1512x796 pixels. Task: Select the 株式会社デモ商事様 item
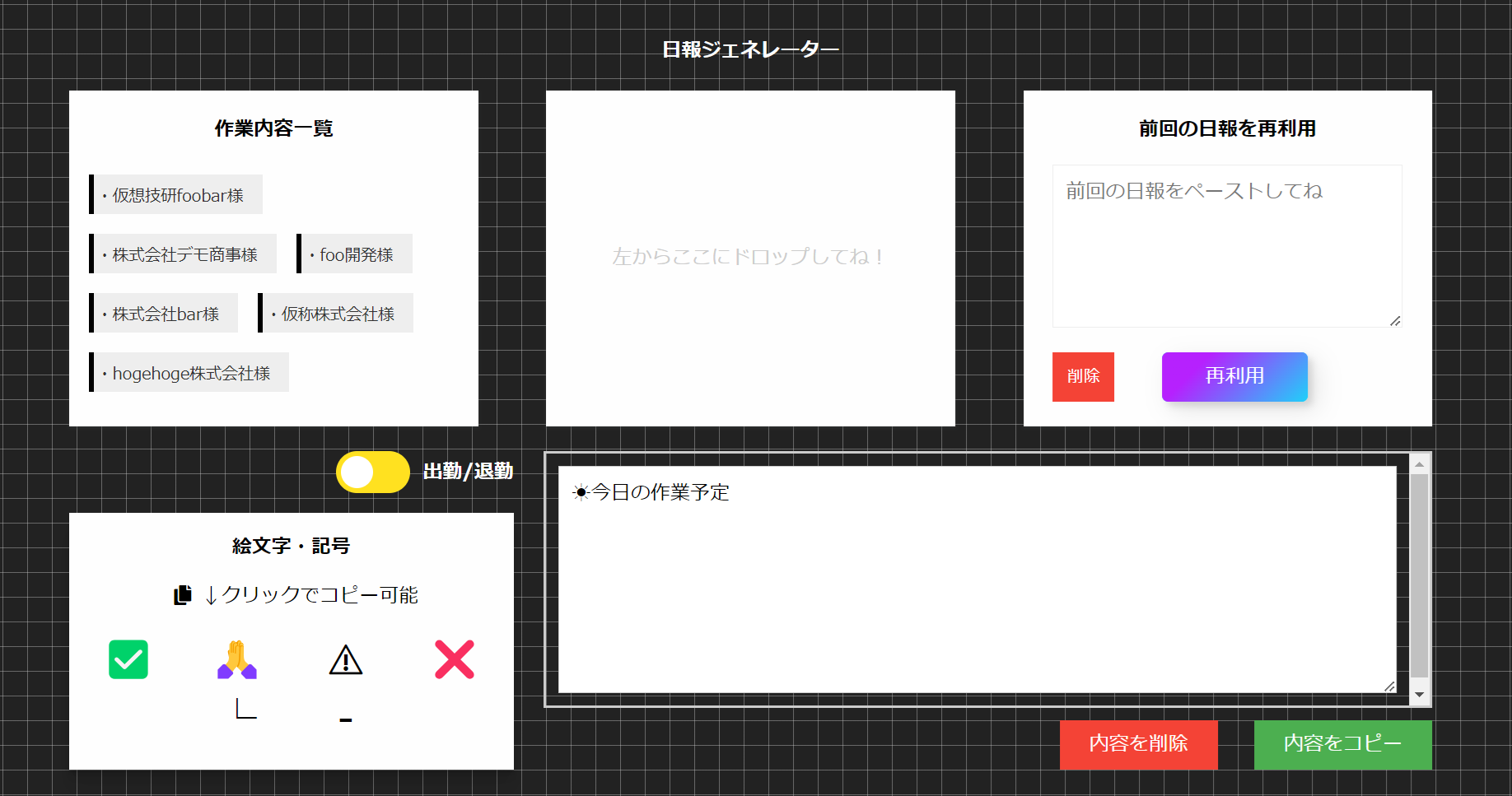point(184,254)
